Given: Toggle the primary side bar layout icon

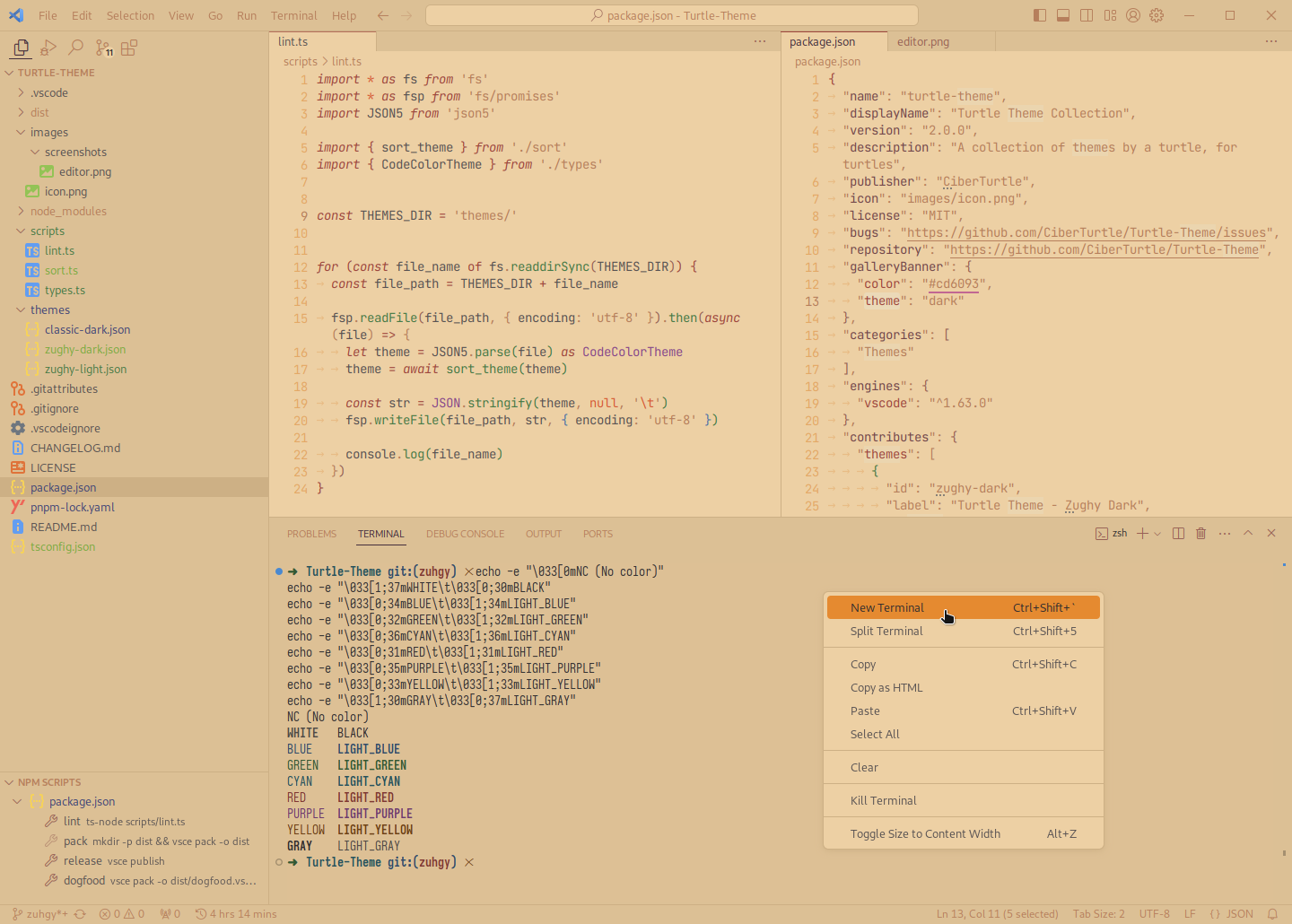Looking at the screenshot, I should point(1040,15).
